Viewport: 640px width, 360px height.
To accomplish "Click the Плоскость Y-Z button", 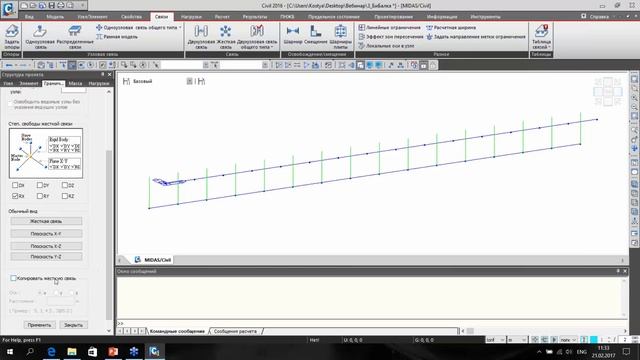I will tap(46, 257).
